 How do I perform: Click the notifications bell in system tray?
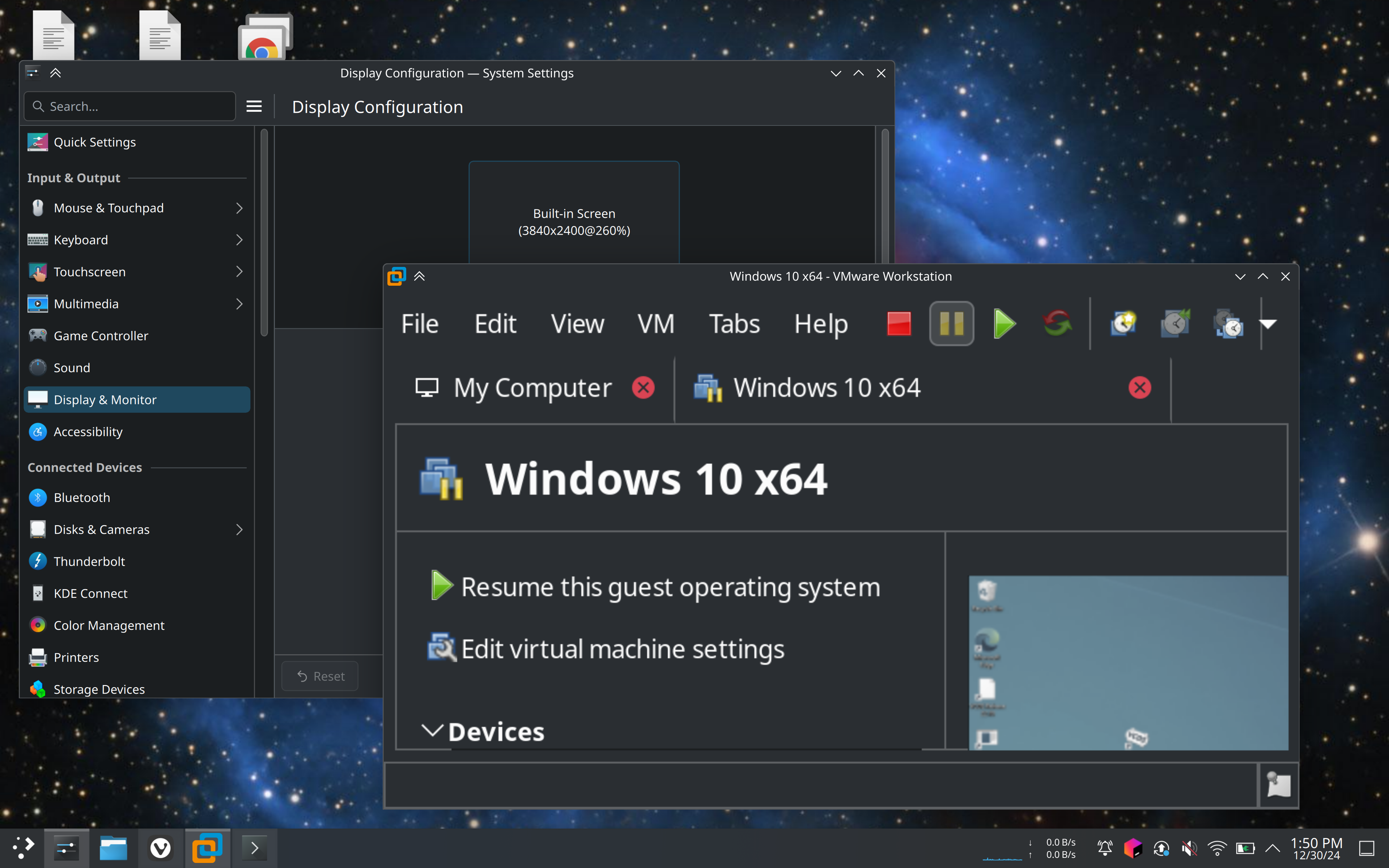coord(1105,848)
